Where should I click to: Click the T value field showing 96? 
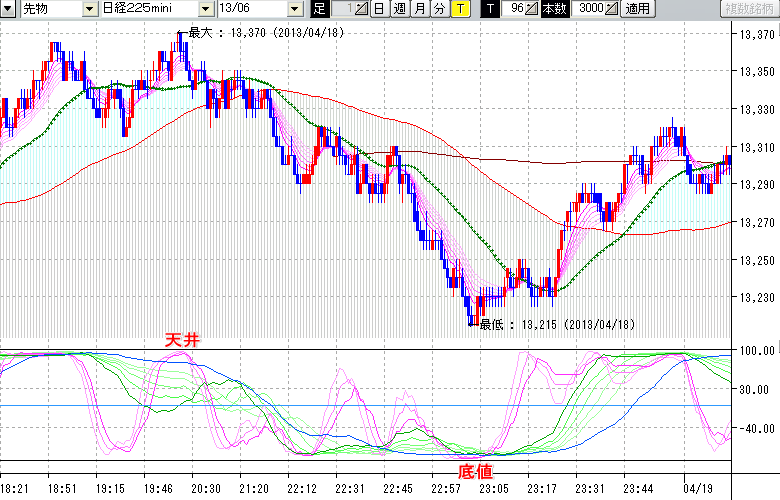click(x=513, y=9)
